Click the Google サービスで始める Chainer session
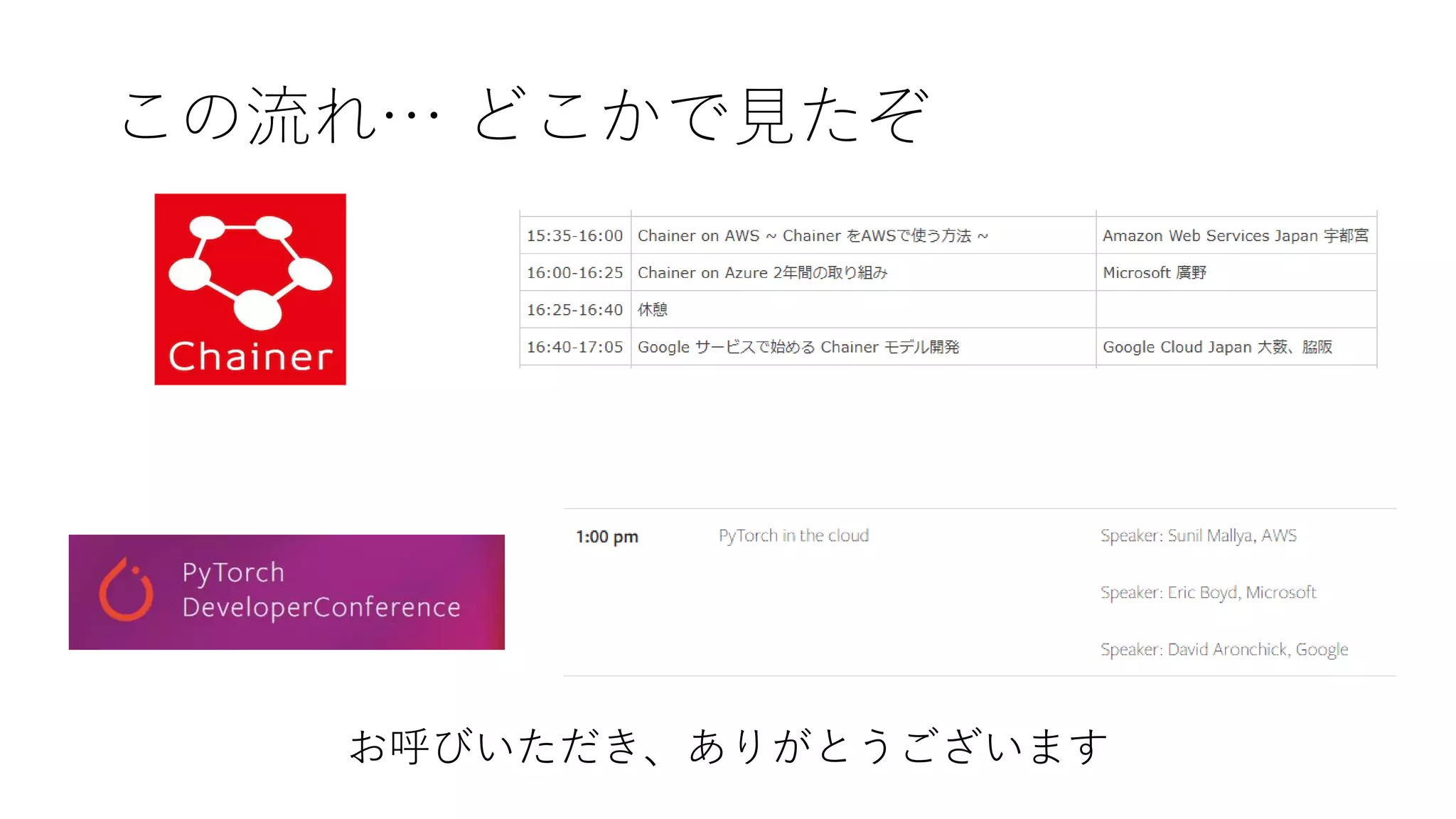Viewport: 1456px width, 819px height. 798,347
